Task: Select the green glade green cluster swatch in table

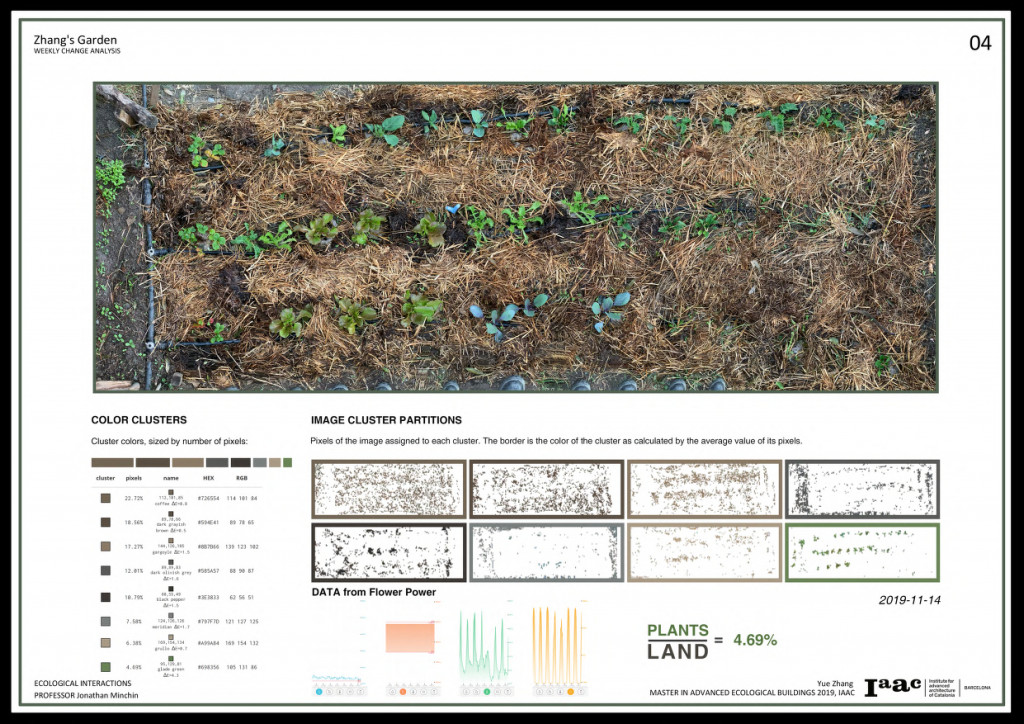Action: click(105, 667)
